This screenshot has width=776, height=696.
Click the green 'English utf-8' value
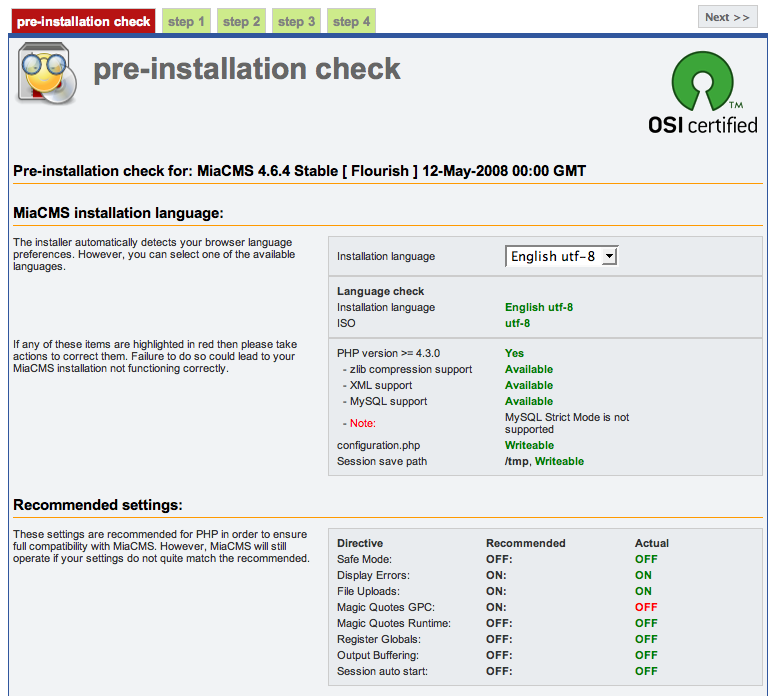[539, 307]
